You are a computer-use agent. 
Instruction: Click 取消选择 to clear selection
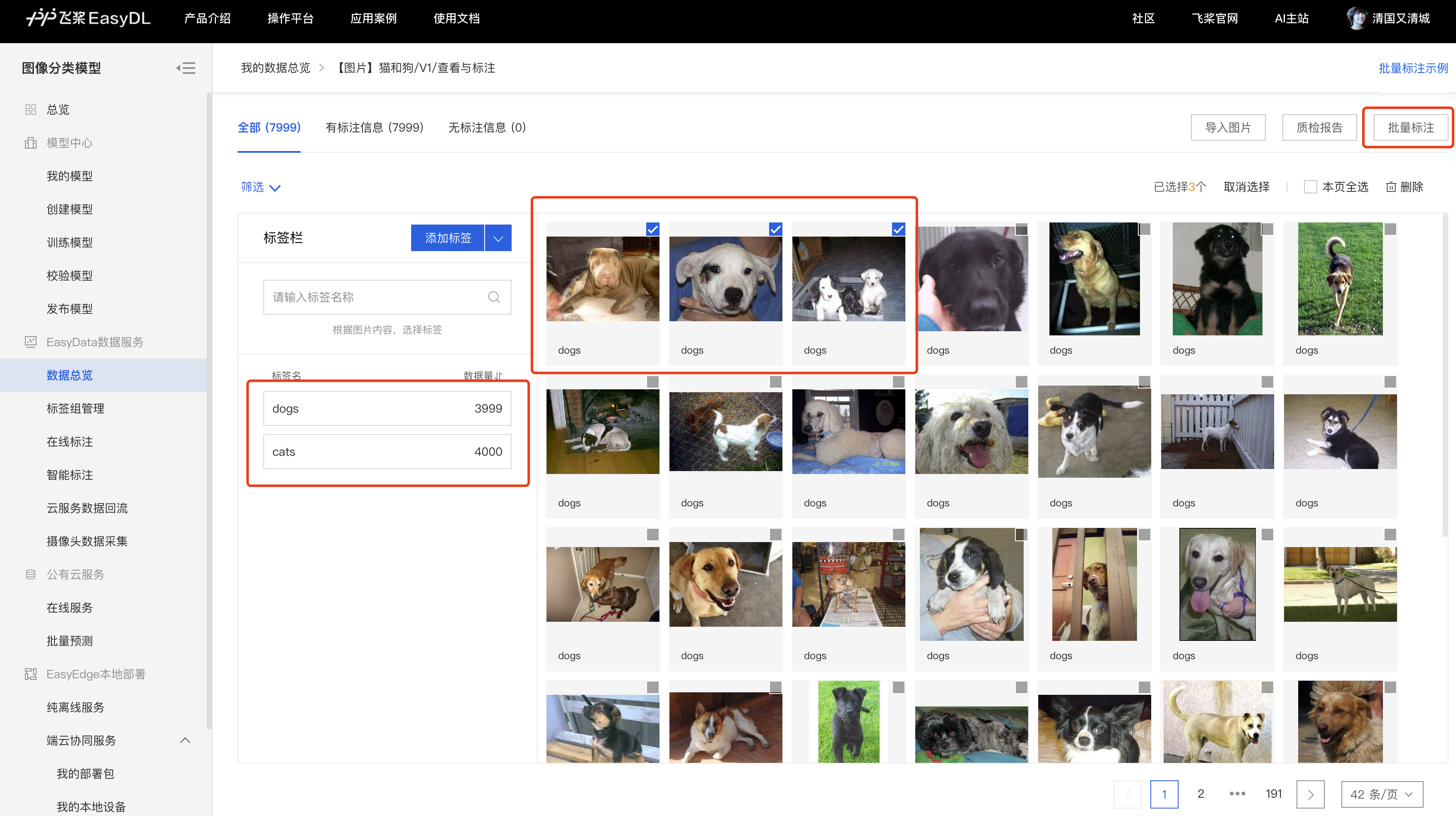(1246, 187)
